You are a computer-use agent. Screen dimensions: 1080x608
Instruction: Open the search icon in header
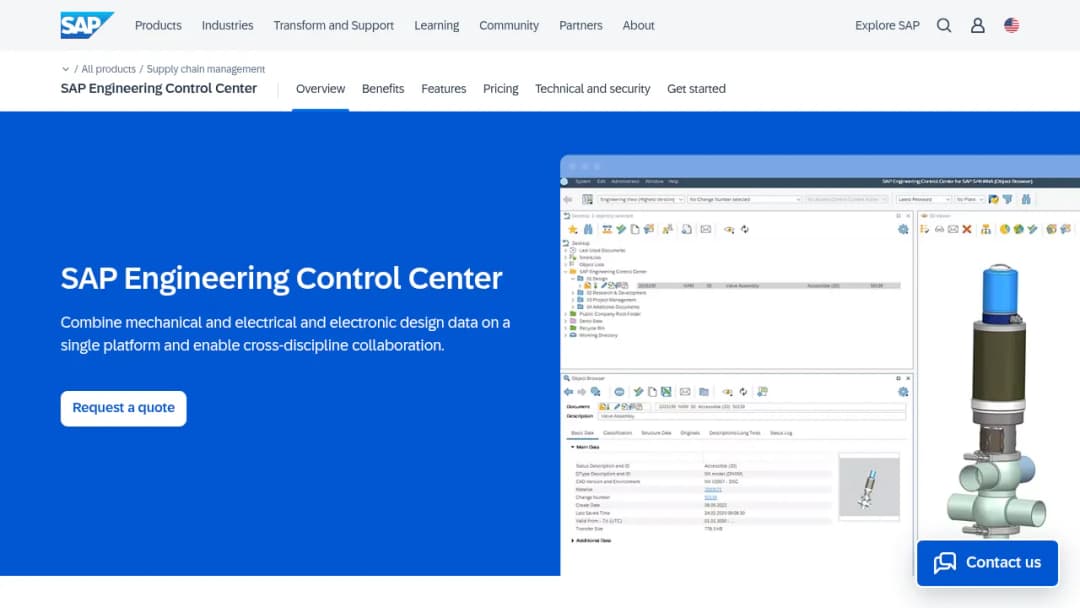(x=944, y=25)
